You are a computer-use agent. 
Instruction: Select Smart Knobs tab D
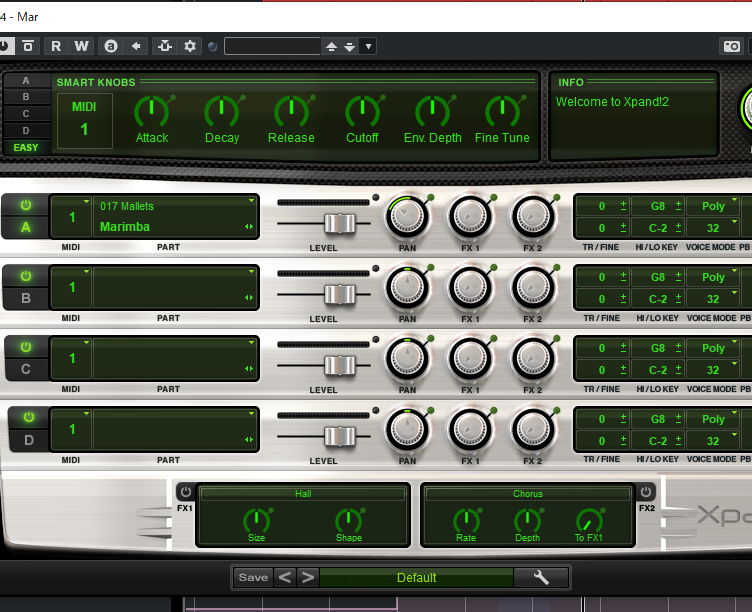point(26,130)
